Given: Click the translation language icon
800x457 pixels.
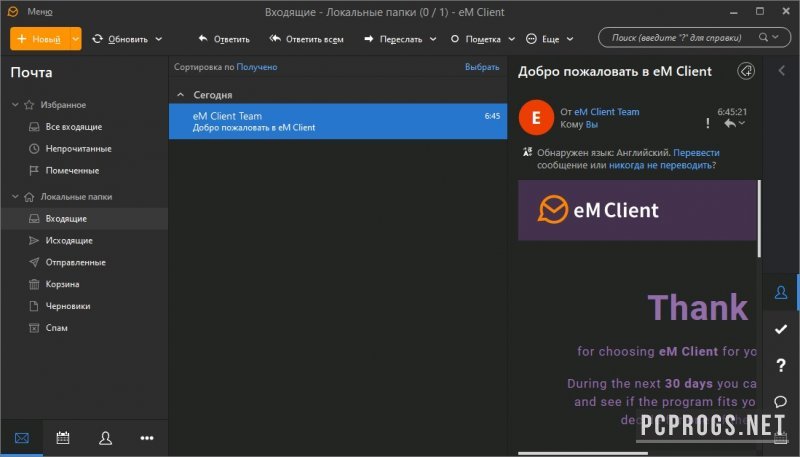Looking at the screenshot, I should click(x=527, y=152).
